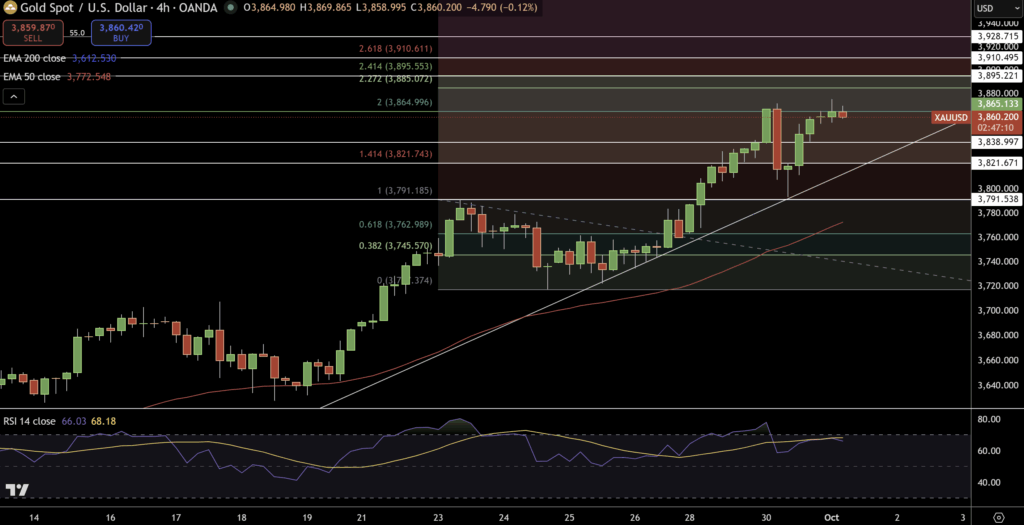Collapse the indicator legend with chevron

14,97
